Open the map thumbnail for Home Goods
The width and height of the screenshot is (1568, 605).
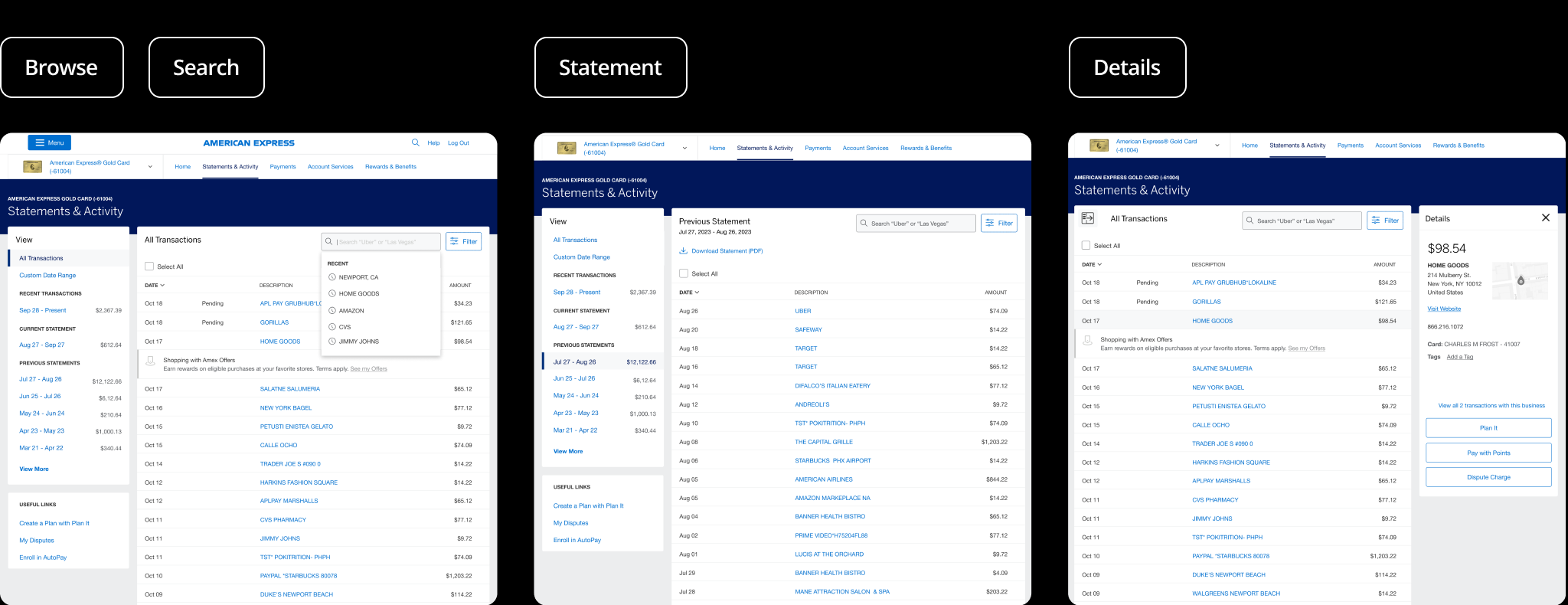click(x=1521, y=281)
